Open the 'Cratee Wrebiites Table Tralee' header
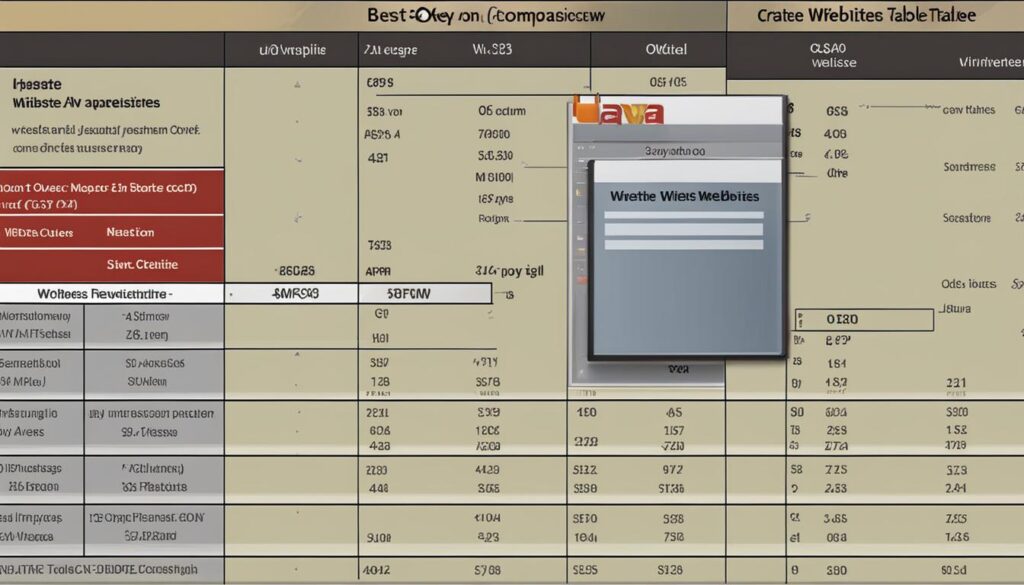Screen dimensions: 1024x585 pyautogui.click(x=867, y=16)
